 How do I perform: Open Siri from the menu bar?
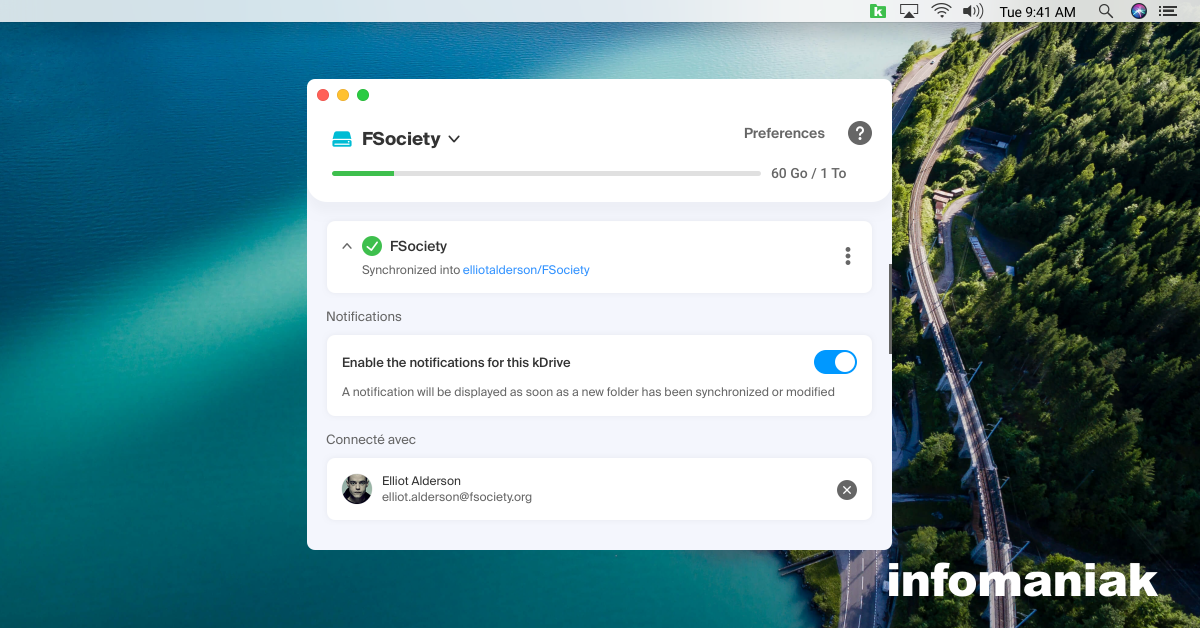coord(1138,11)
